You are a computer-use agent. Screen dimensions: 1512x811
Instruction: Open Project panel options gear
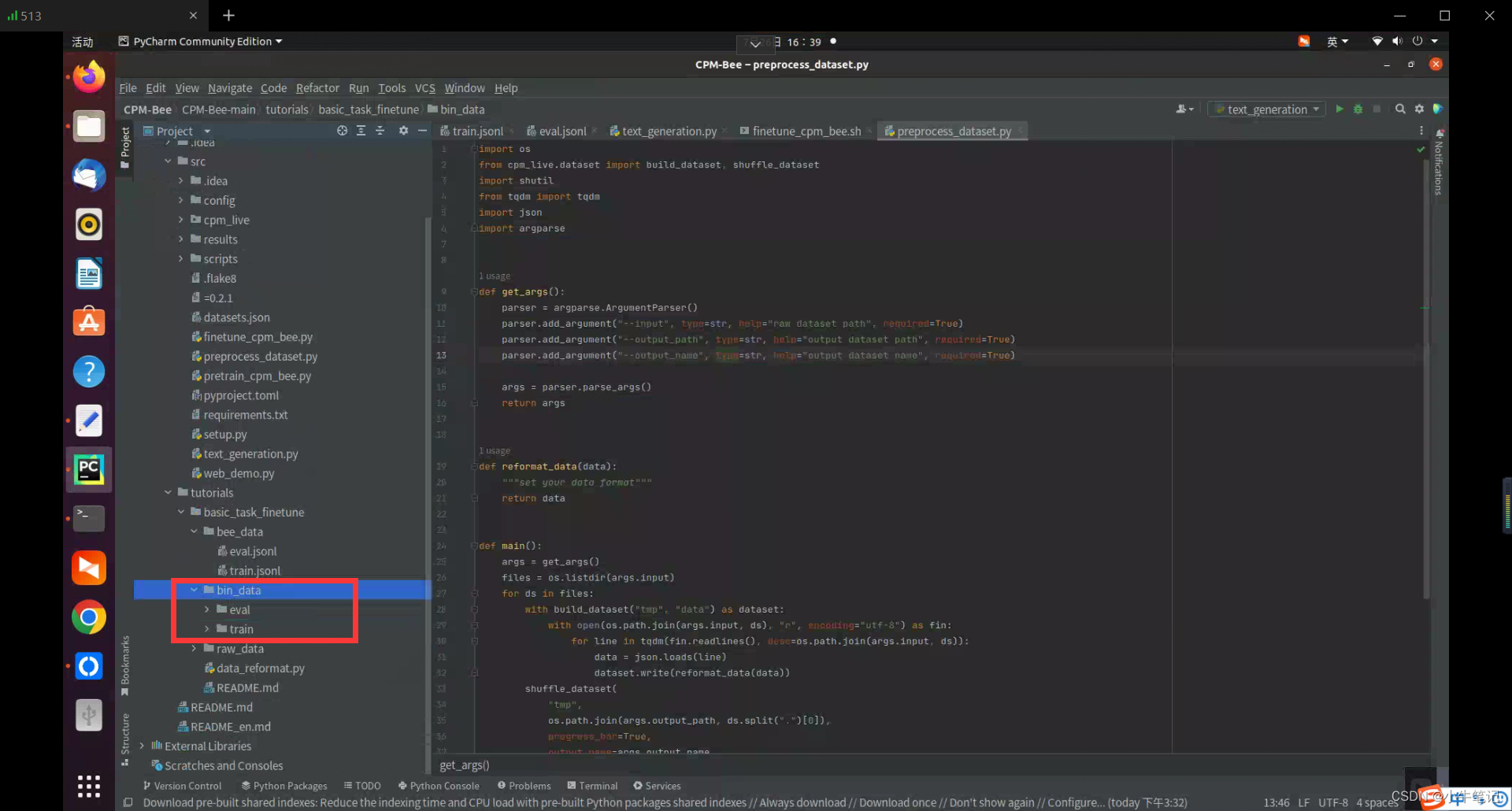403,131
